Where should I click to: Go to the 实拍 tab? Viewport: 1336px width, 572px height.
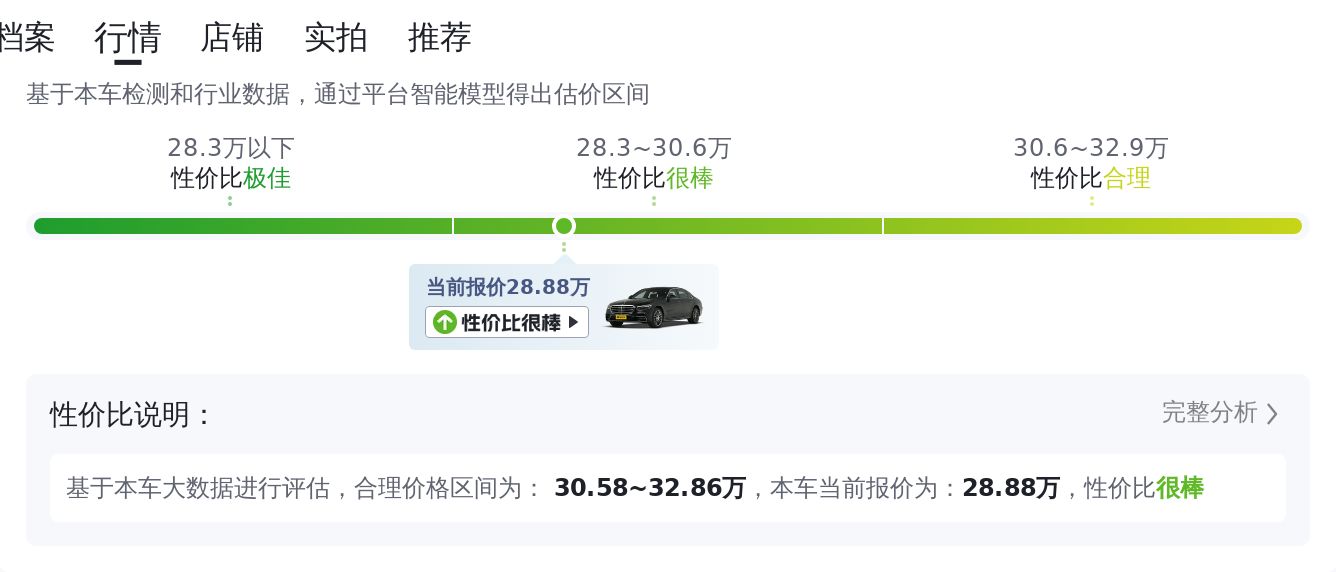[x=336, y=38]
